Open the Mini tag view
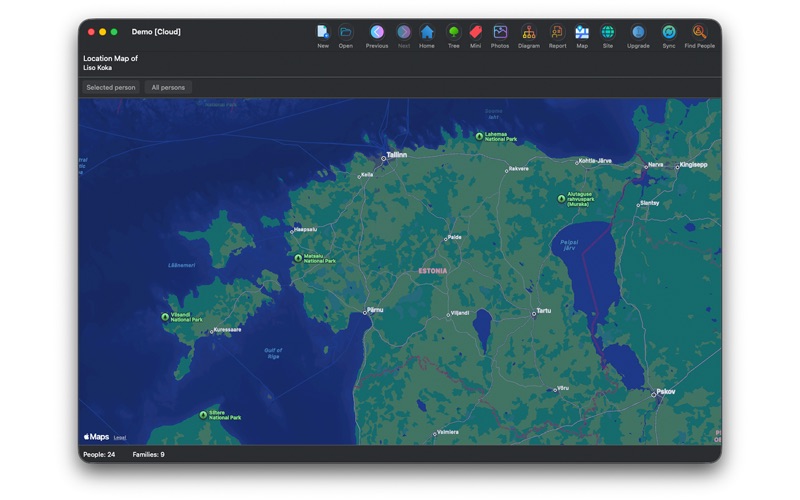The width and height of the screenshot is (800, 500). point(476,32)
